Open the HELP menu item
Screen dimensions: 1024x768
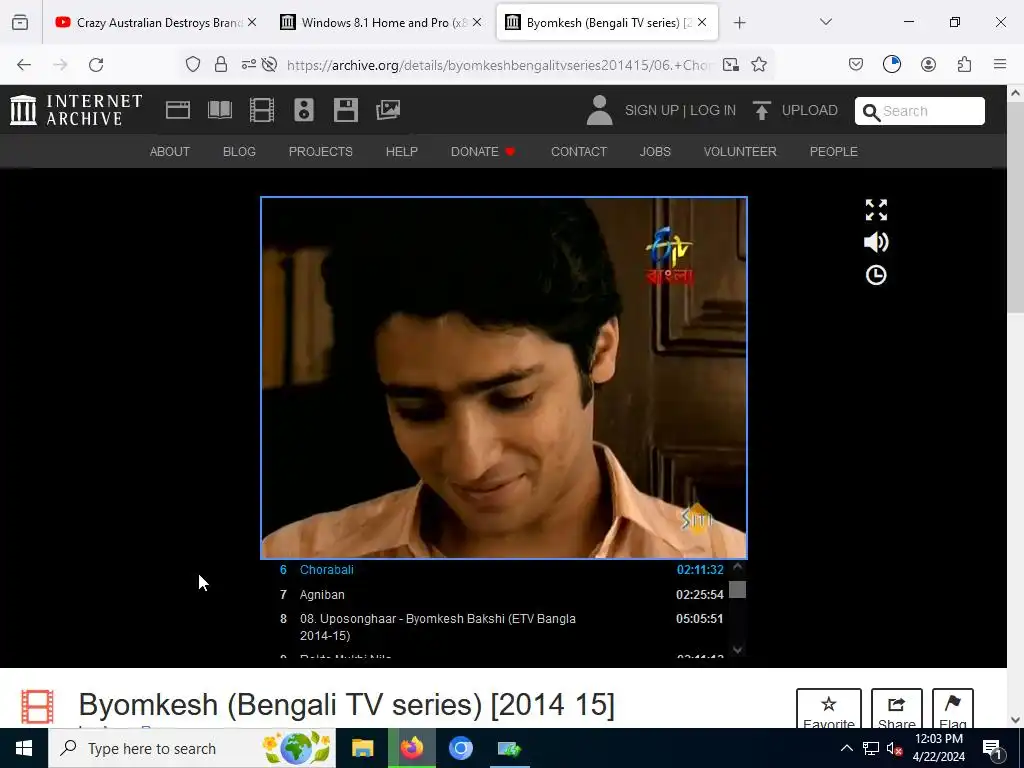pos(402,152)
